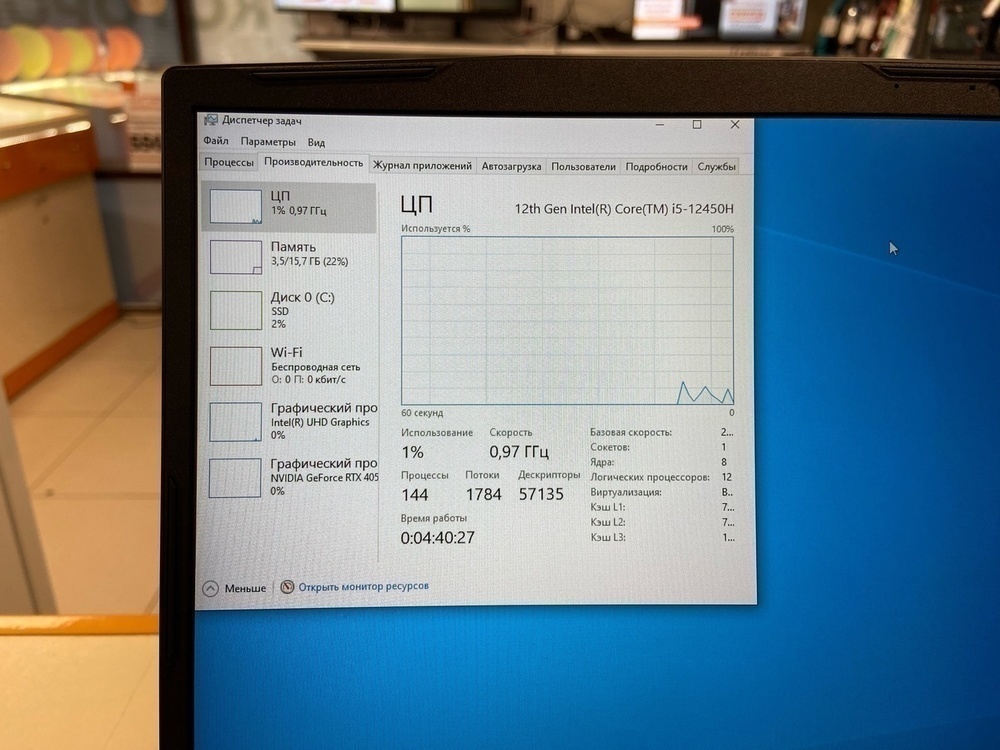Image resolution: width=1000 pixels, height=750 pixels.
Task: Click the Использование 1% value
Action: coord(413,452)
